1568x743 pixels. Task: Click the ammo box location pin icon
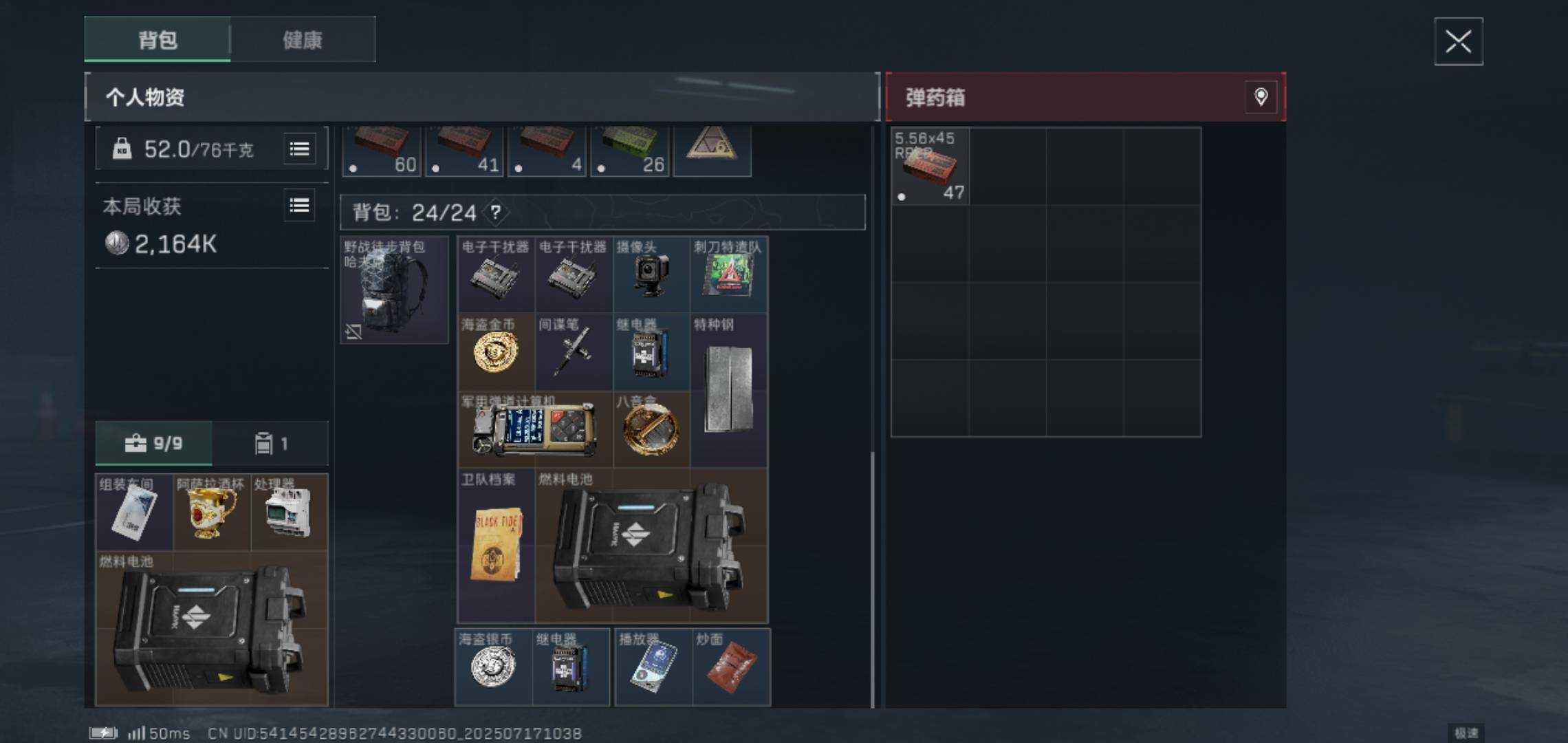coord(1261,97)
